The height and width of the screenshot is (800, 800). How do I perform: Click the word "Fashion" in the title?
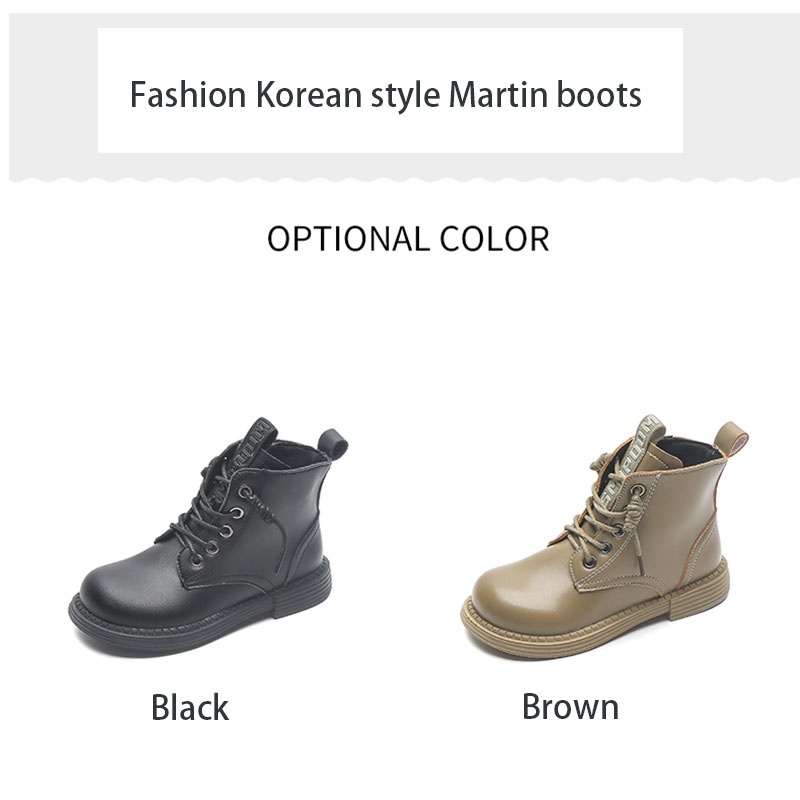pyautogui.click(x=188, y=94)
